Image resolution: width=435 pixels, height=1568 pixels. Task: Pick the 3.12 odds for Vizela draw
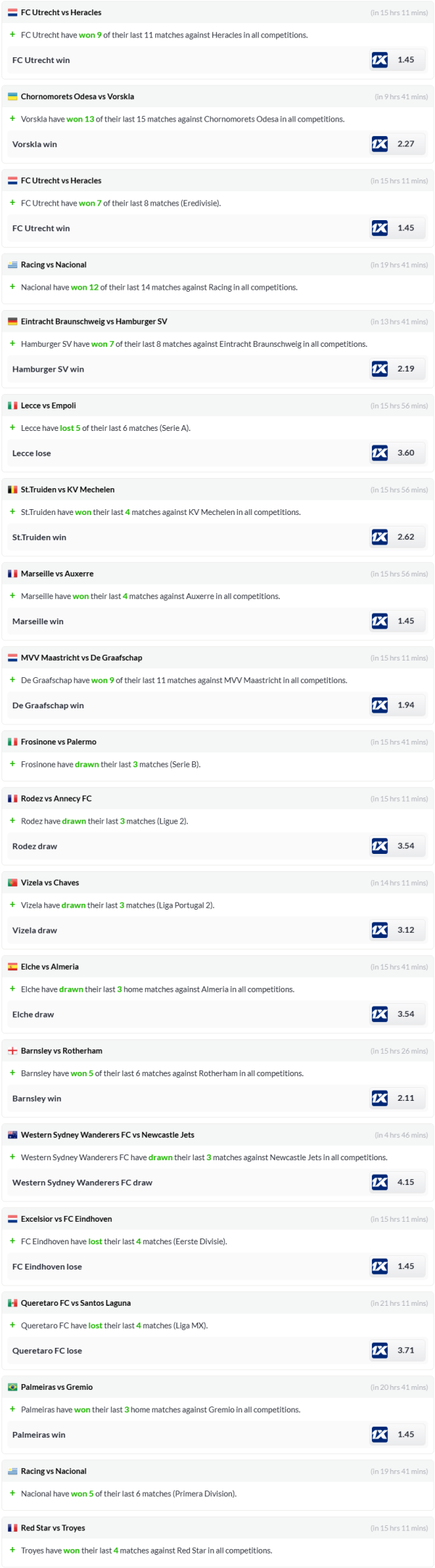point(406,930)
